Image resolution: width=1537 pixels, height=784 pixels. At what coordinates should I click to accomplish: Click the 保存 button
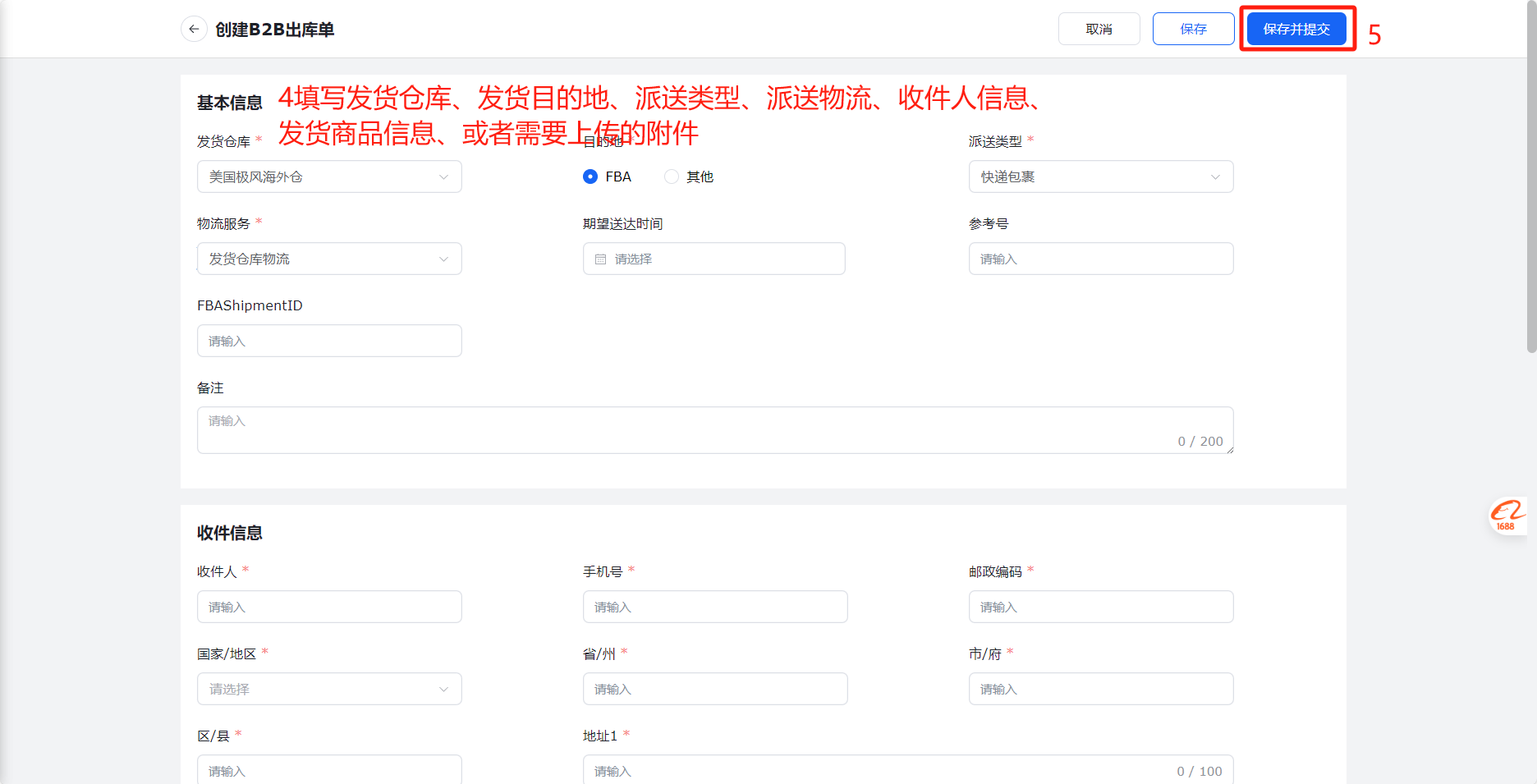(x=1194, y=29)
